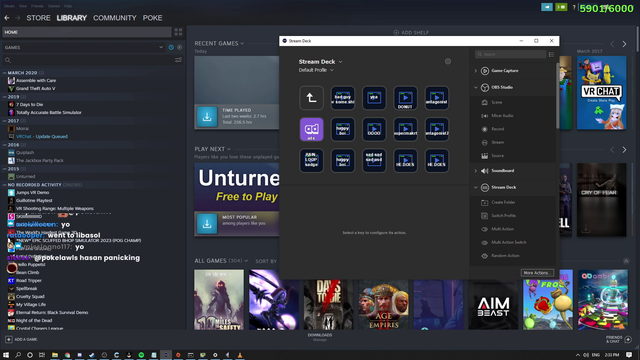The image size is (640, 360).
Task: Open the Recent Games shelf dropdown
Action: tap(219, 43)
